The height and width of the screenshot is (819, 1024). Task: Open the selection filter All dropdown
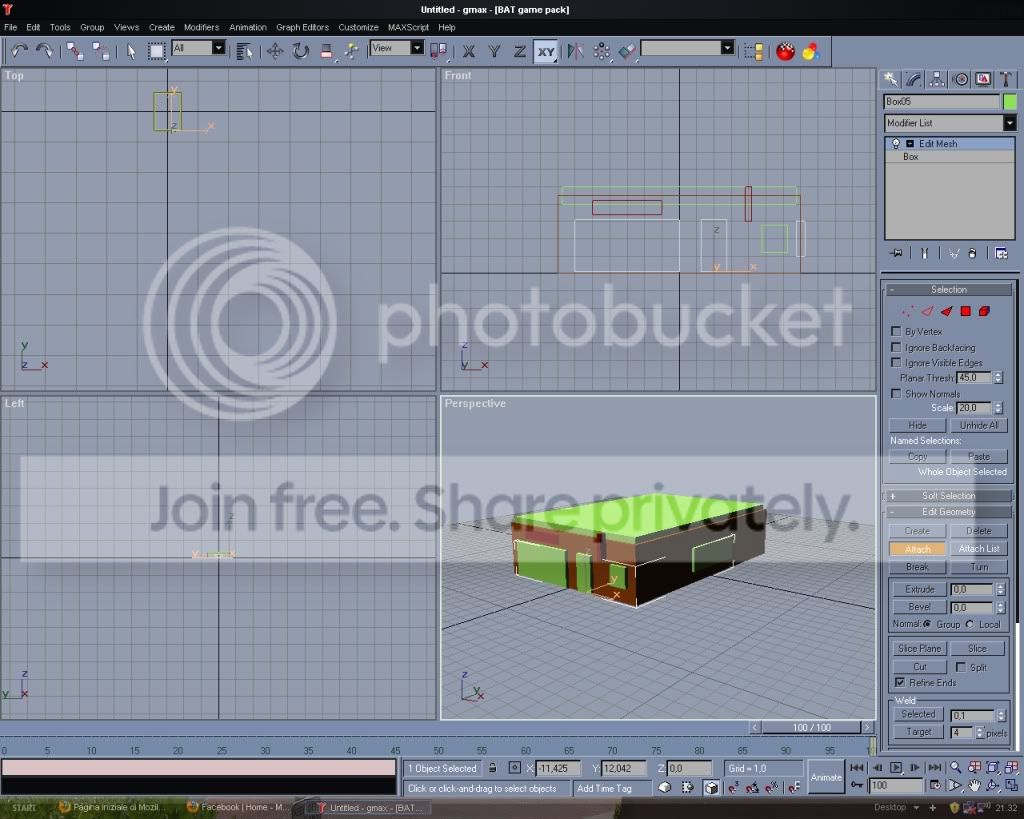click(x=219, y=48)
